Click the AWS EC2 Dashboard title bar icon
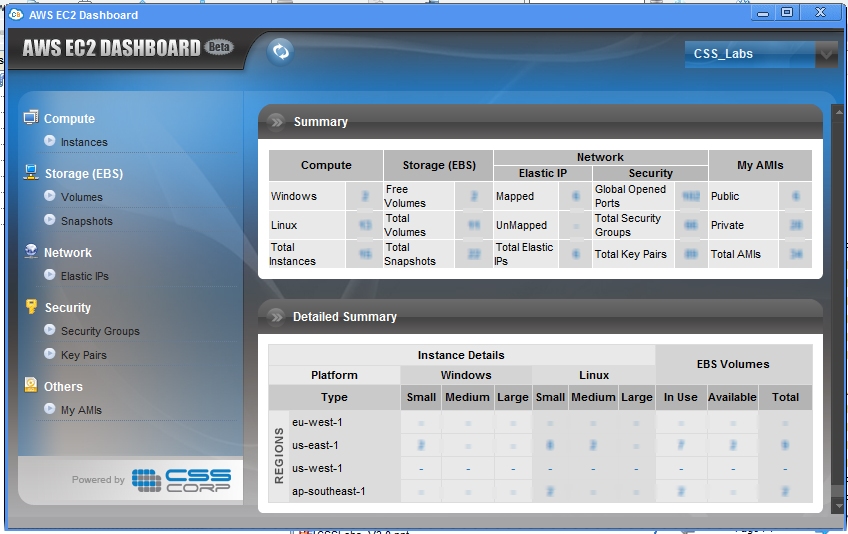 coord(16,14)
